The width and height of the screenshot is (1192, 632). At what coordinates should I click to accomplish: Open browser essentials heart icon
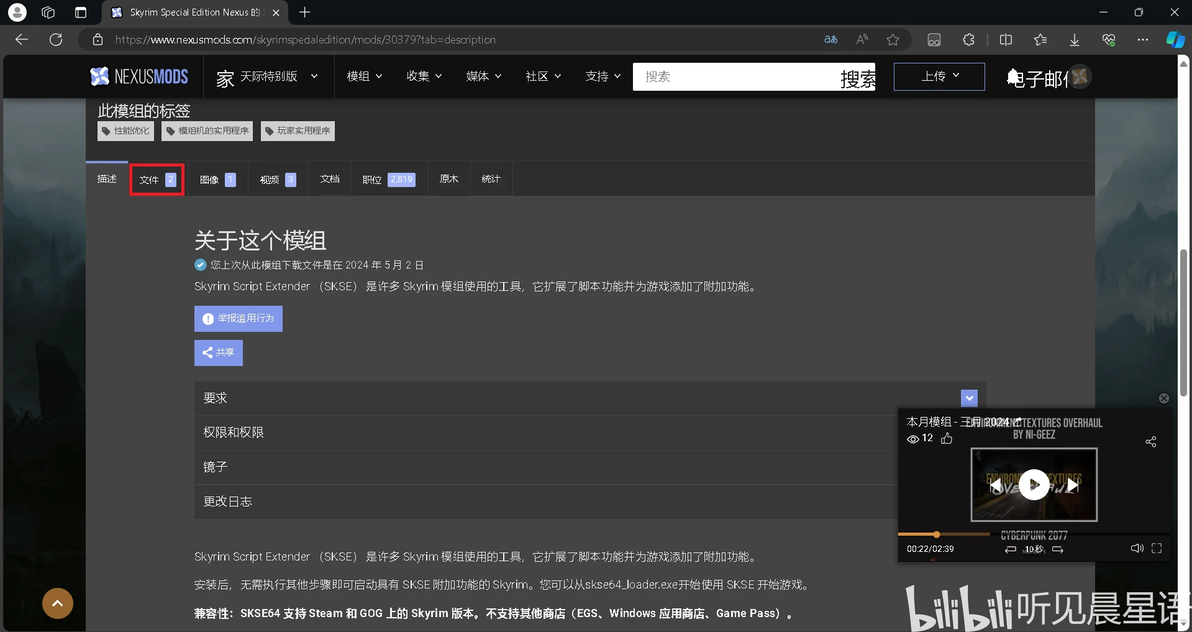click(x=1108, y=40)
